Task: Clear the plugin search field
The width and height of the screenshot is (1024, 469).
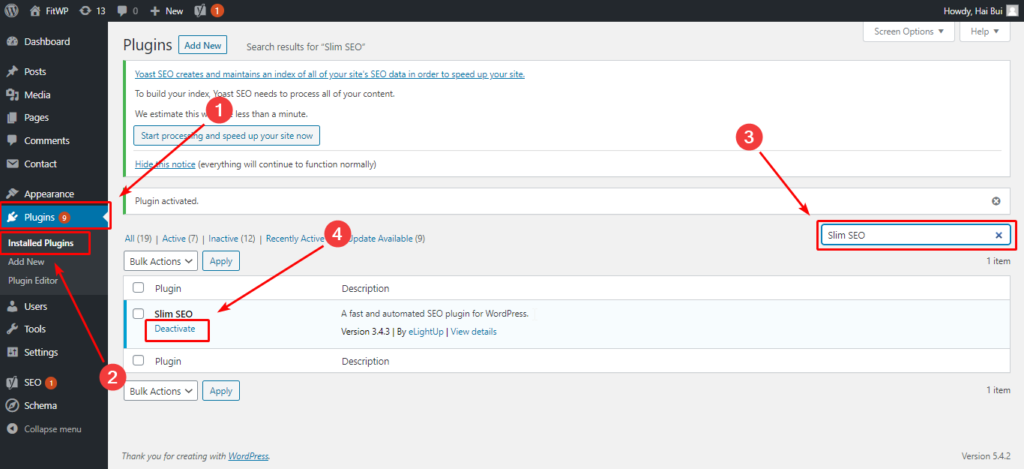Action: click(x=999, y=235)
